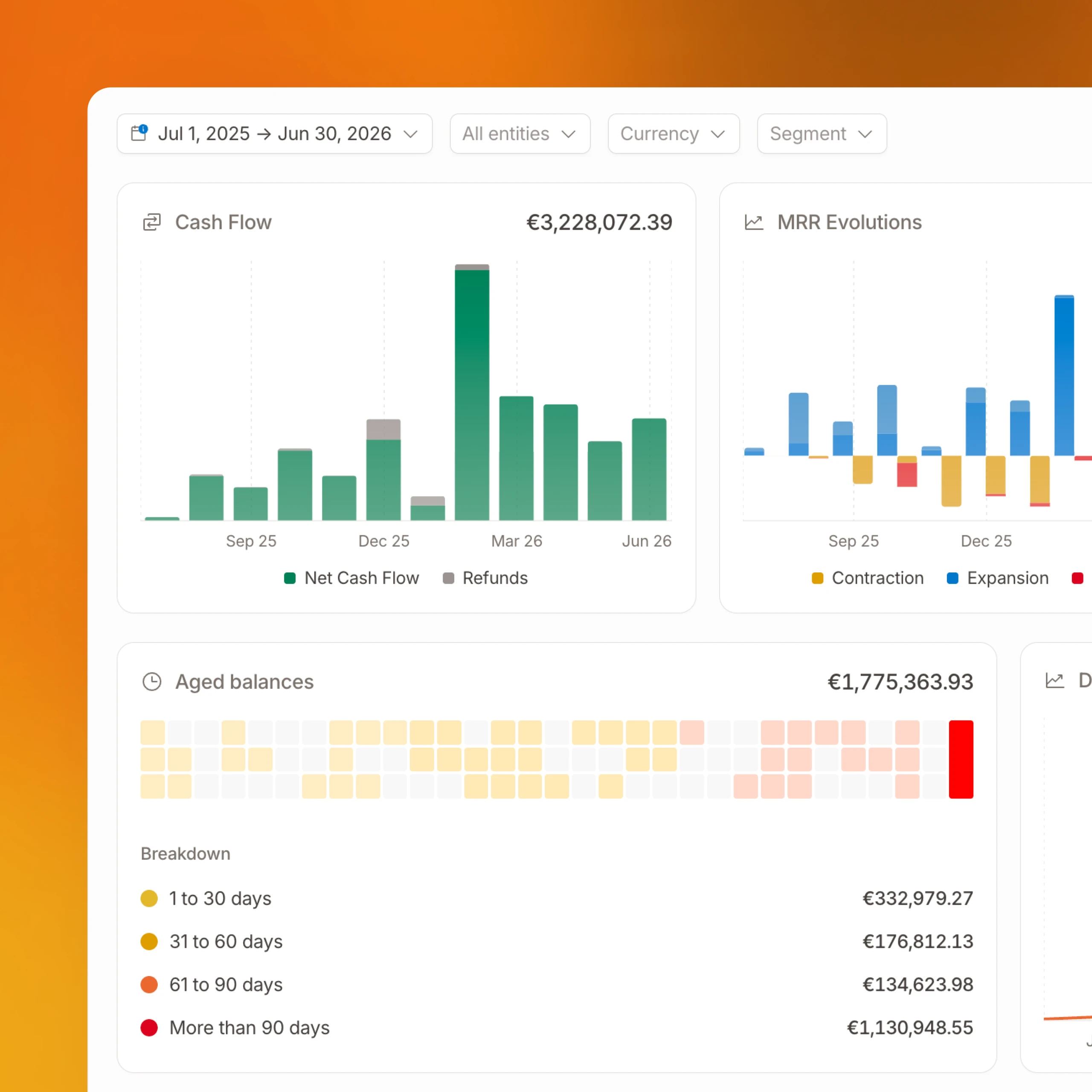Screen dimensions: 1092x1092
Task: Click the Aged balances title
Action: click(244, 682)
